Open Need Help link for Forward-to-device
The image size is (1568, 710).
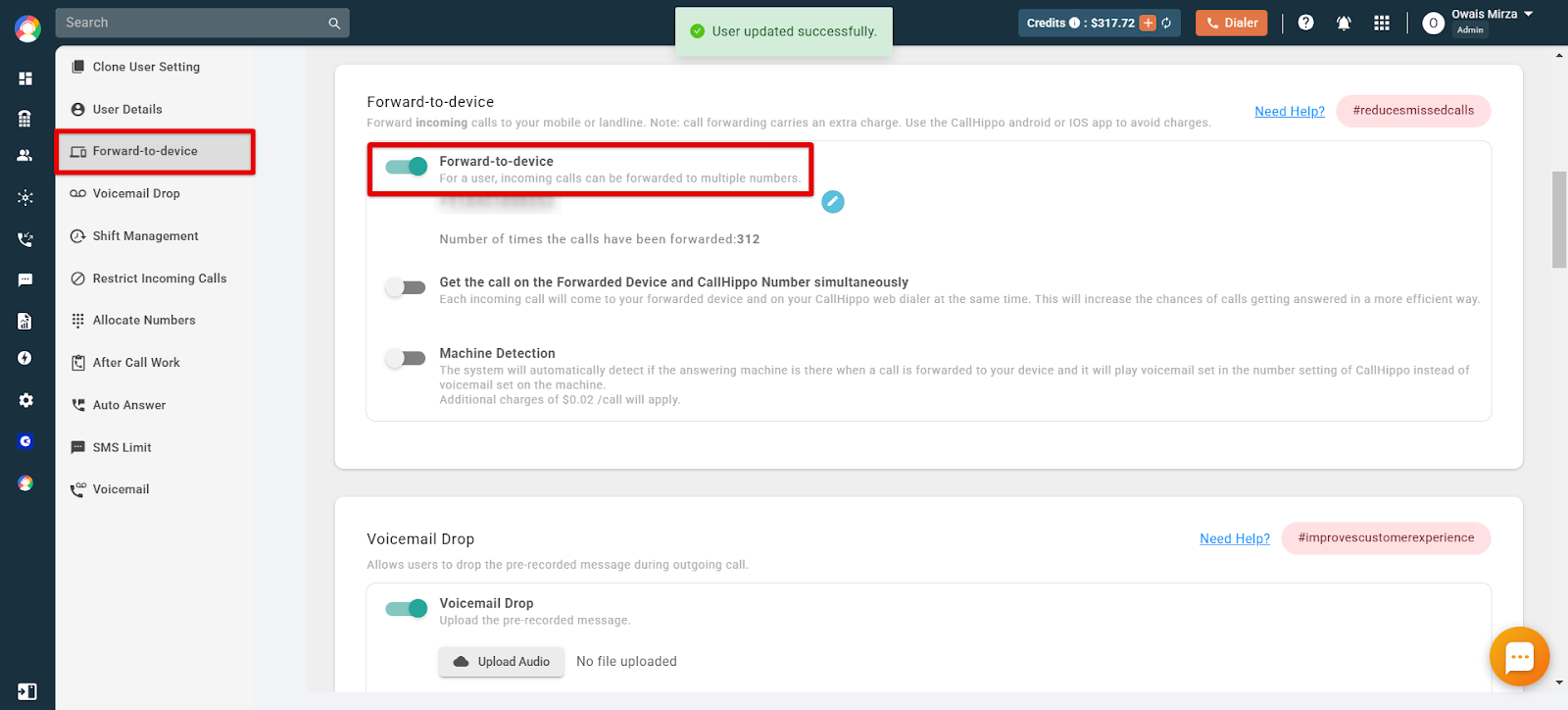tap(1290, 111)
